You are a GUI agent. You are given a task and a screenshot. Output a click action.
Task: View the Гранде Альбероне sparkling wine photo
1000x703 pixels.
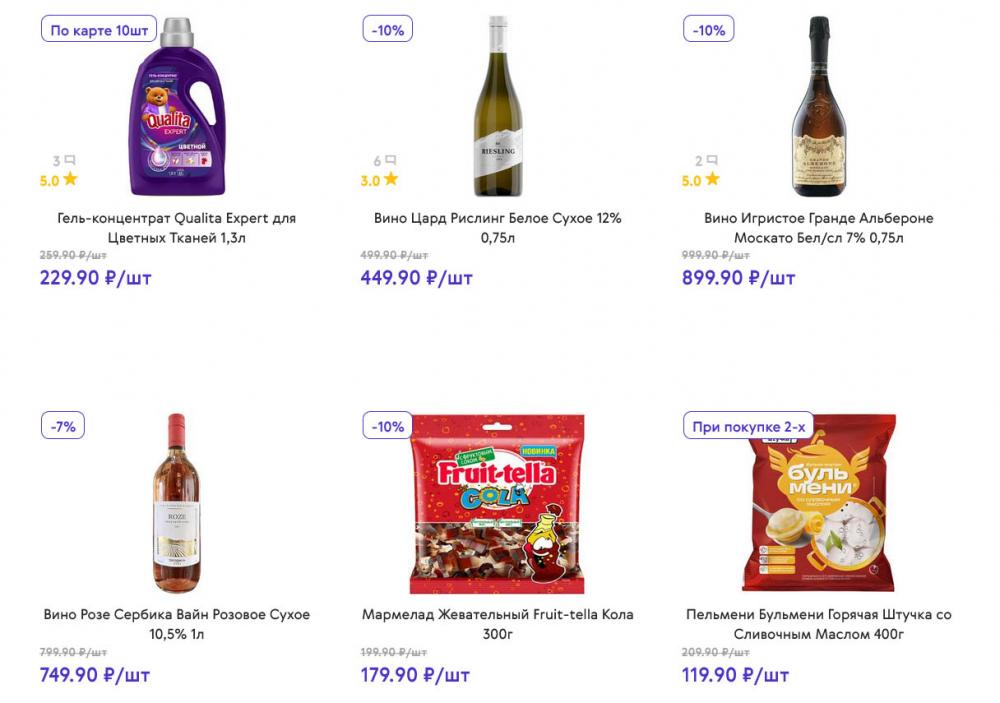pyautogui.click(x=819, y=107)
